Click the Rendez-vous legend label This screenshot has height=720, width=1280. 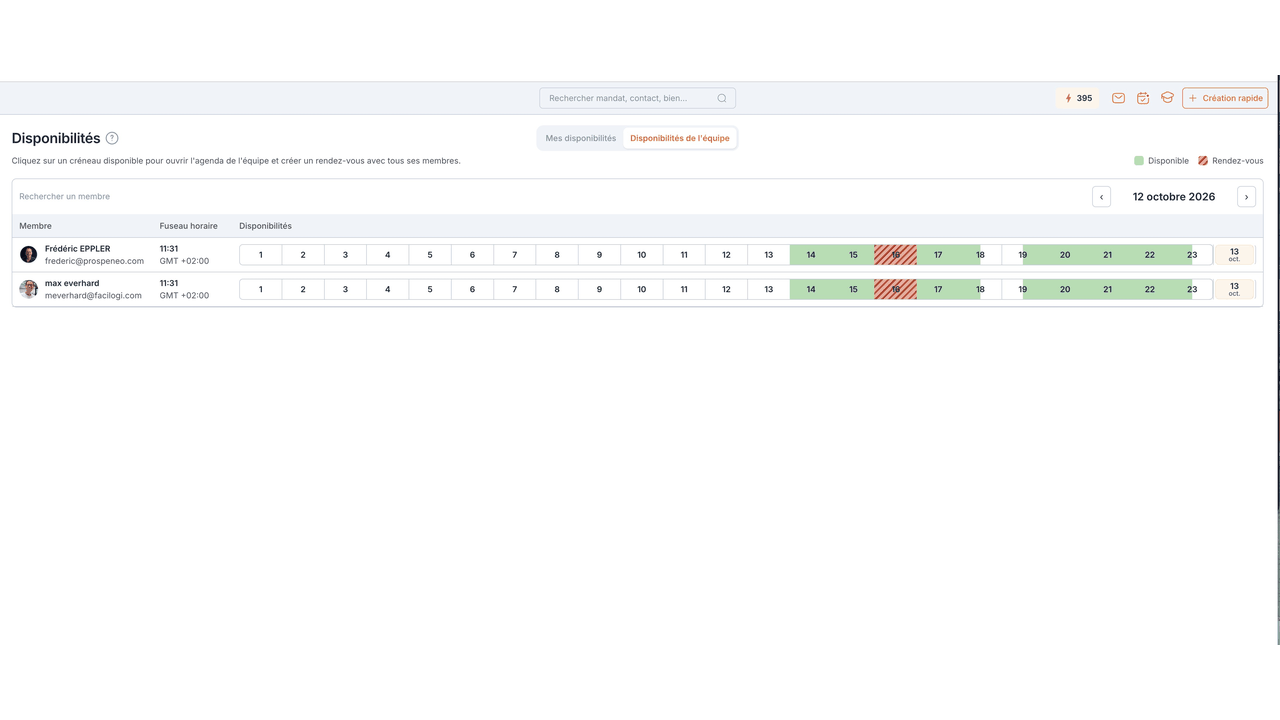(x=1238, y=161)
